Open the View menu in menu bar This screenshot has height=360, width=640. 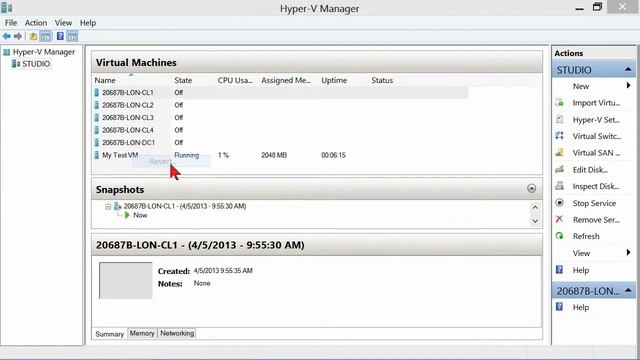tap(63, 23)
